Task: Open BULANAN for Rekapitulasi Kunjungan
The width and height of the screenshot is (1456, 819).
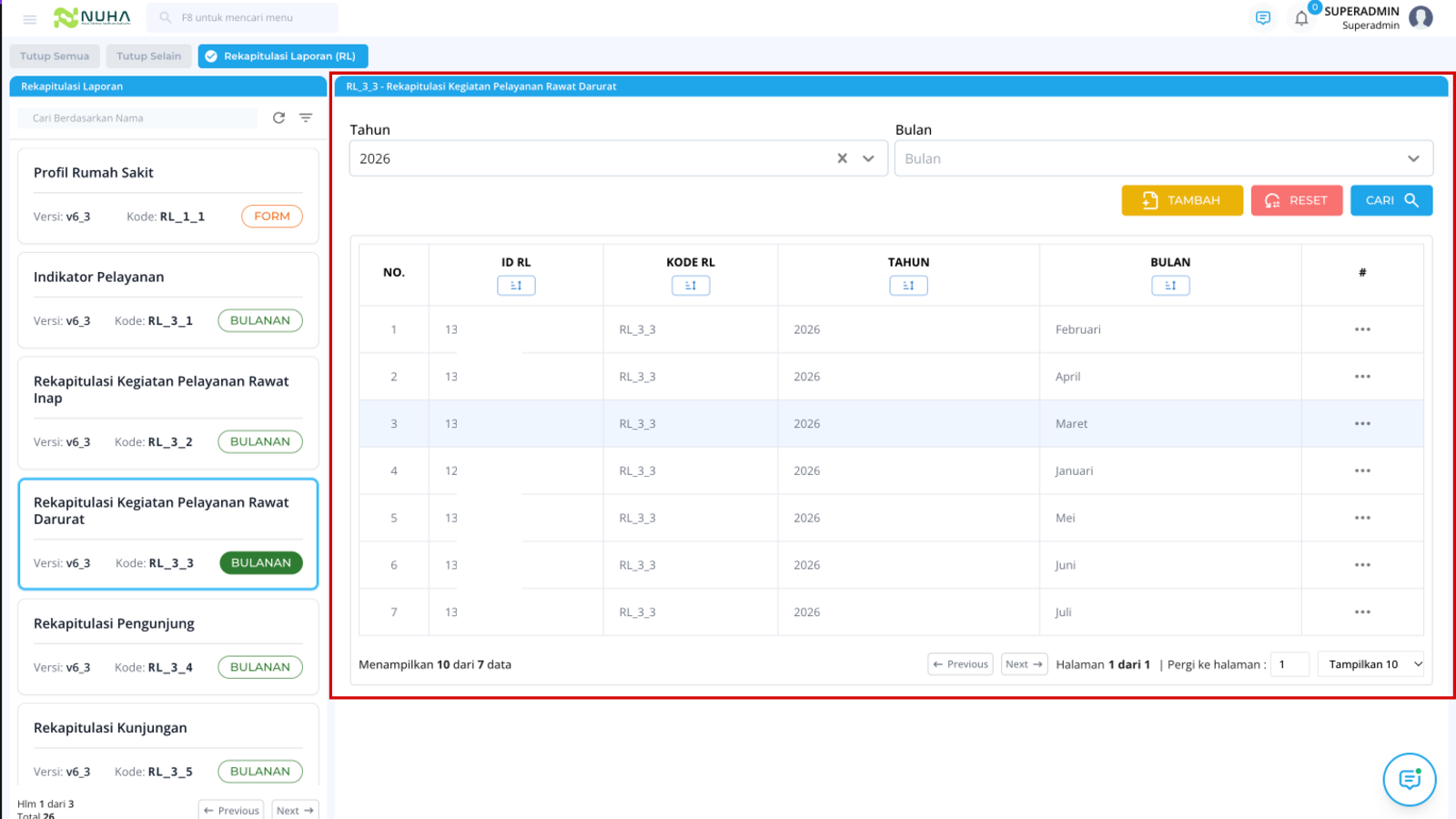Action: [260, 772]
